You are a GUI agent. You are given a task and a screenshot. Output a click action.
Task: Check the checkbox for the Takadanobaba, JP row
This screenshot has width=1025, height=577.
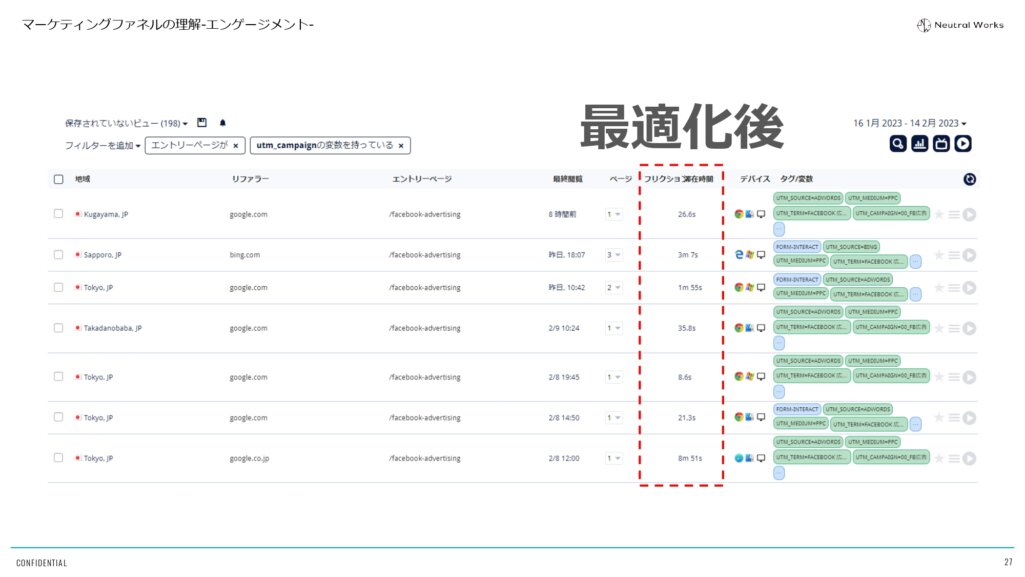[57, 327]
